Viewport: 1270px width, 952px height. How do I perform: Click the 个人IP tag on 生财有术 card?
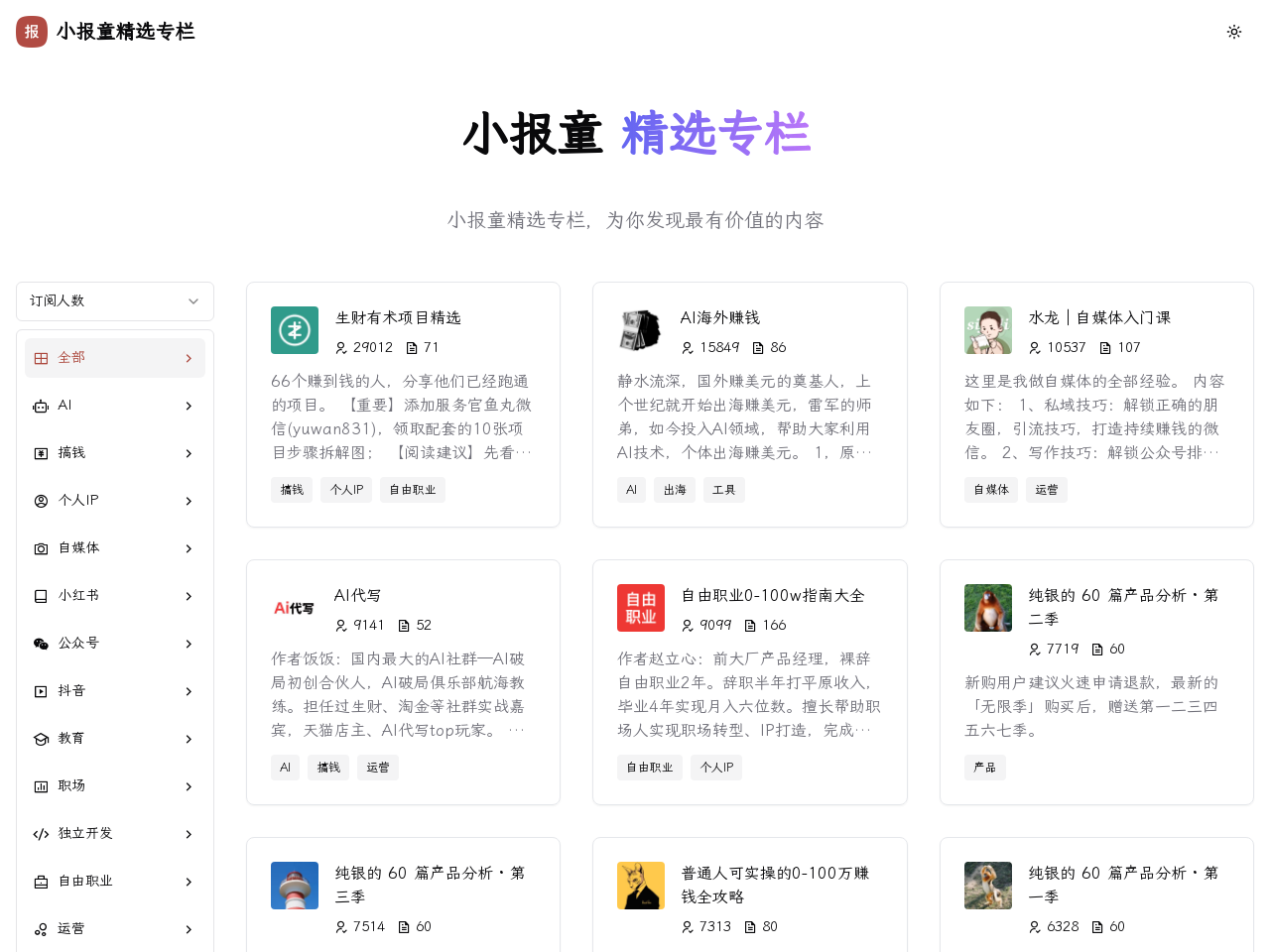tap(346, 490)
